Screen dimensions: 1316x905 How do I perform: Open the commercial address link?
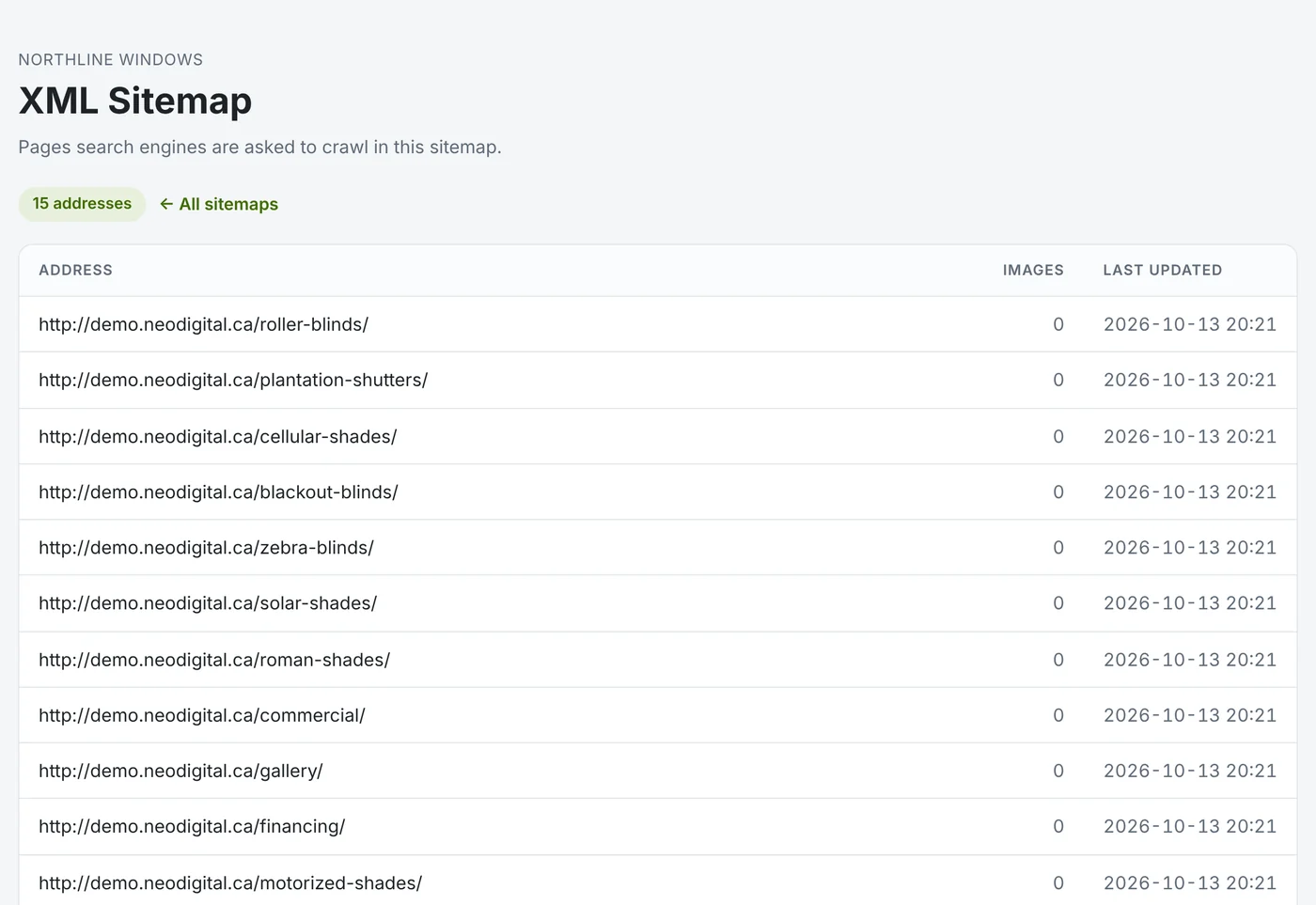[201, 715]
